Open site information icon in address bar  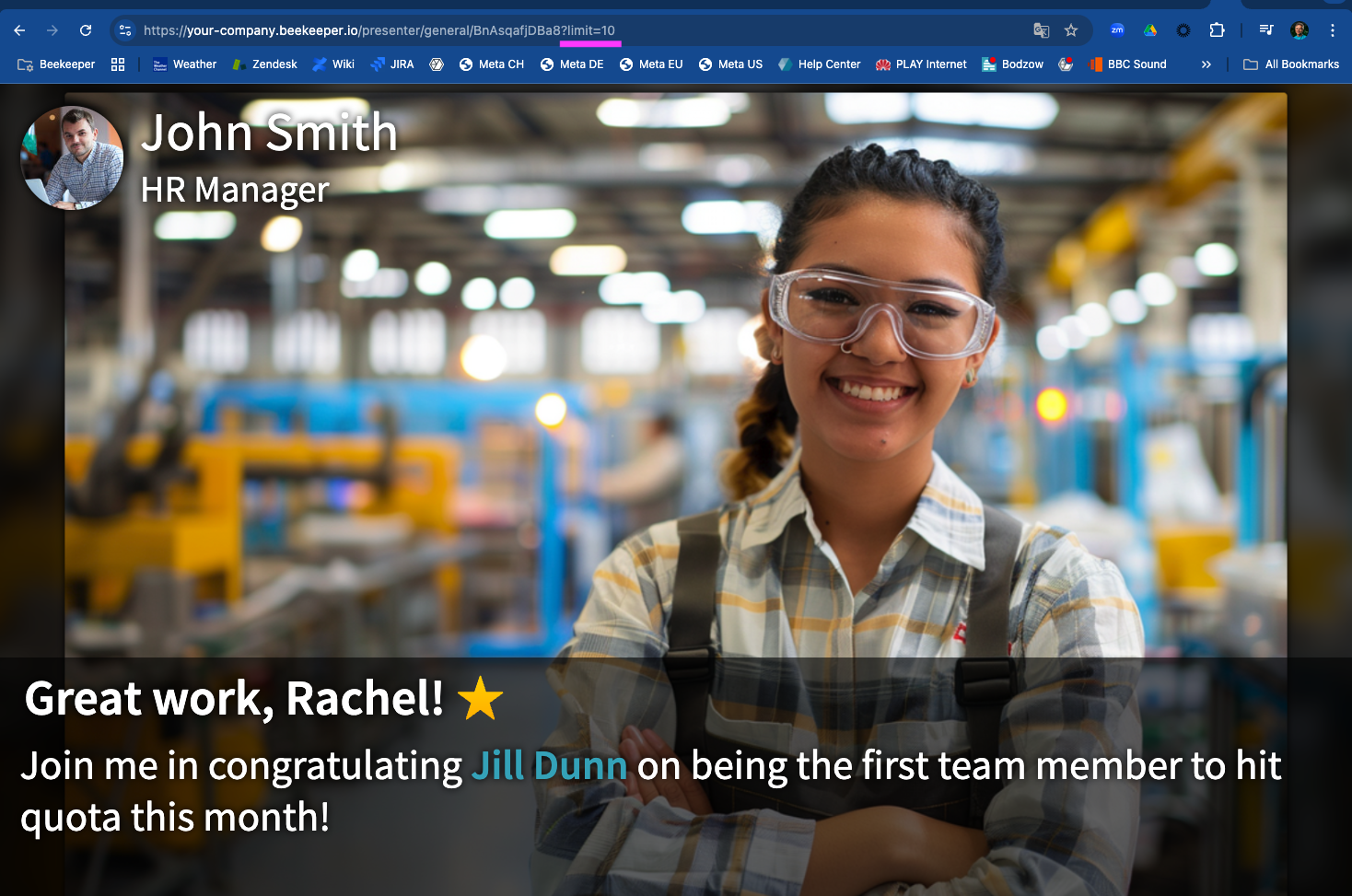126,30
